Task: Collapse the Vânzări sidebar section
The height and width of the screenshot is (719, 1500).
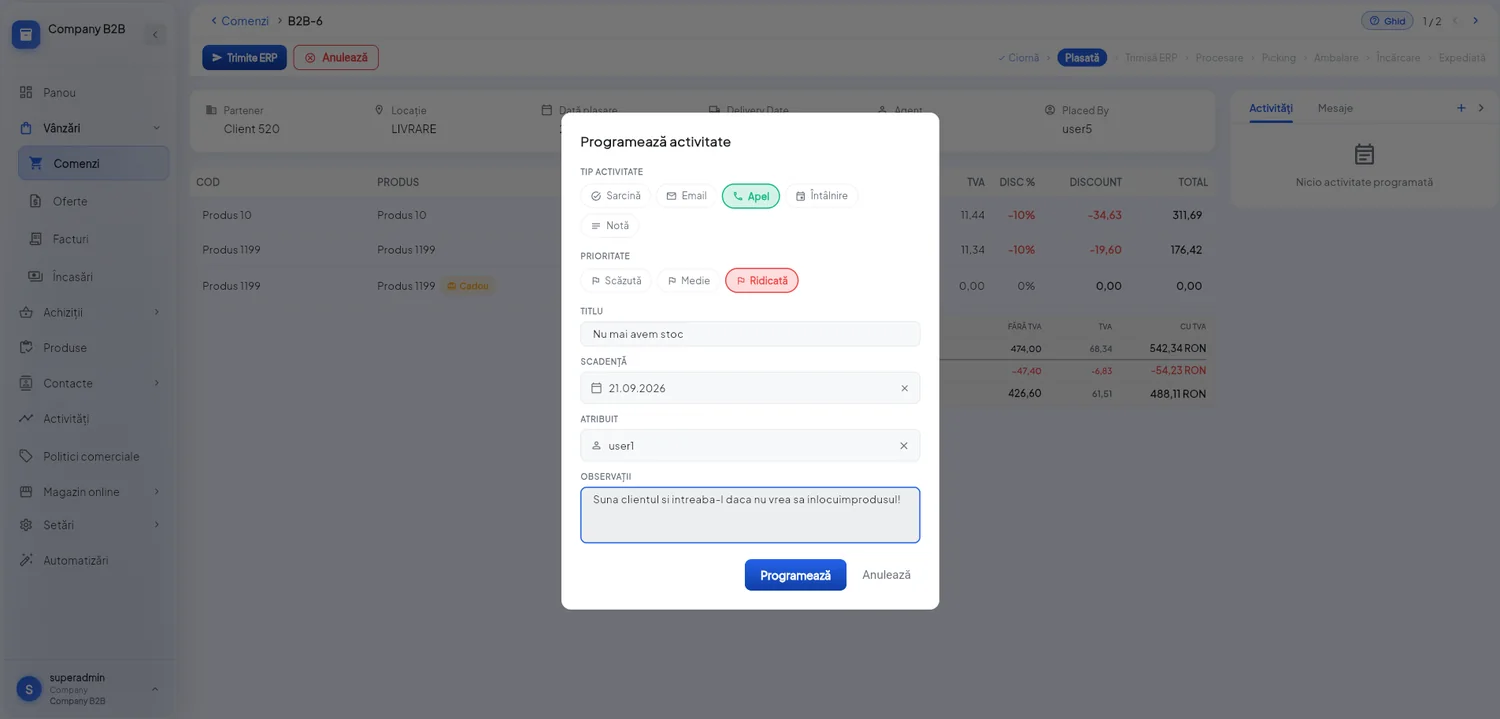Action: (93, 128)
